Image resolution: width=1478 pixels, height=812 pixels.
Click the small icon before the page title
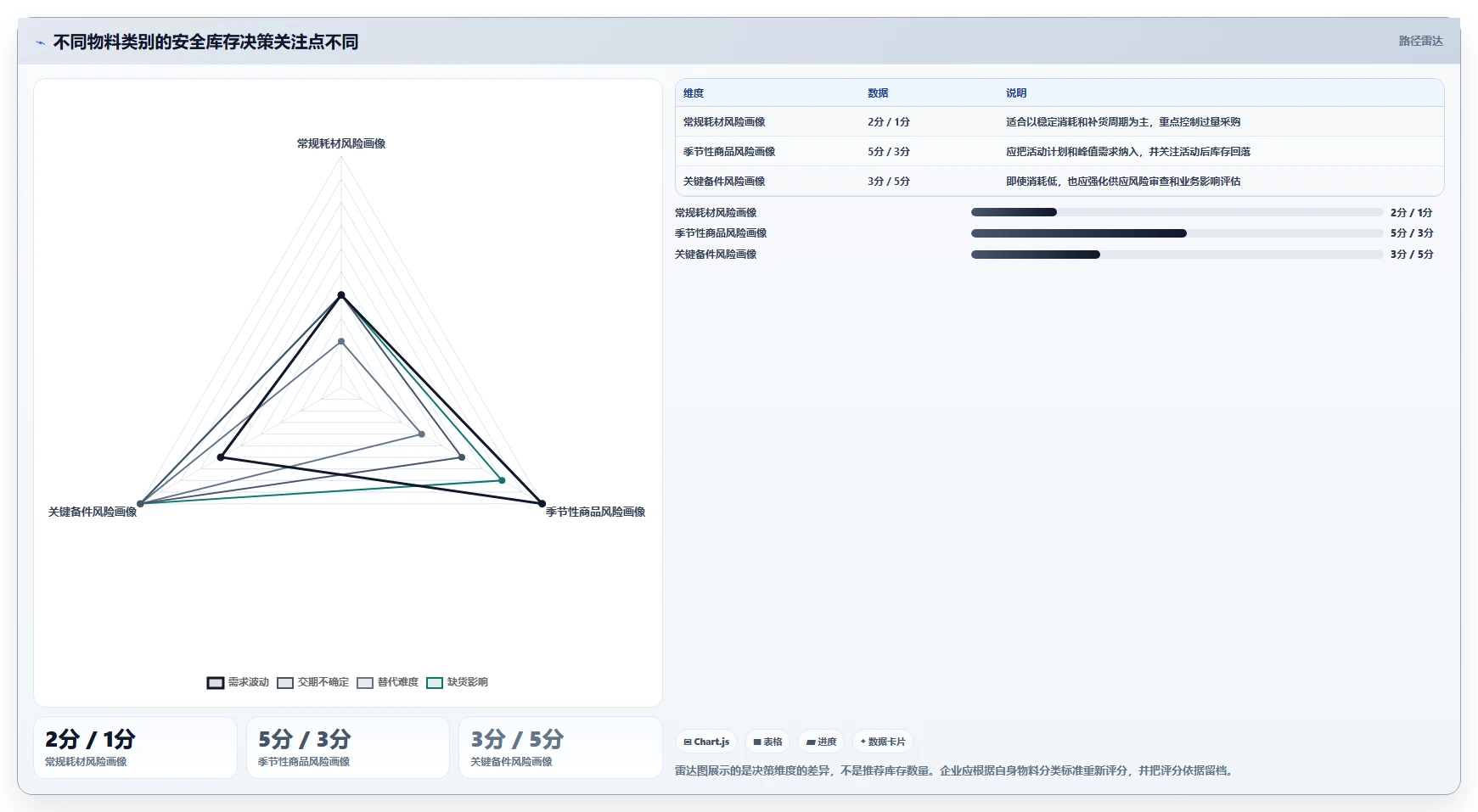coord(40,42)
